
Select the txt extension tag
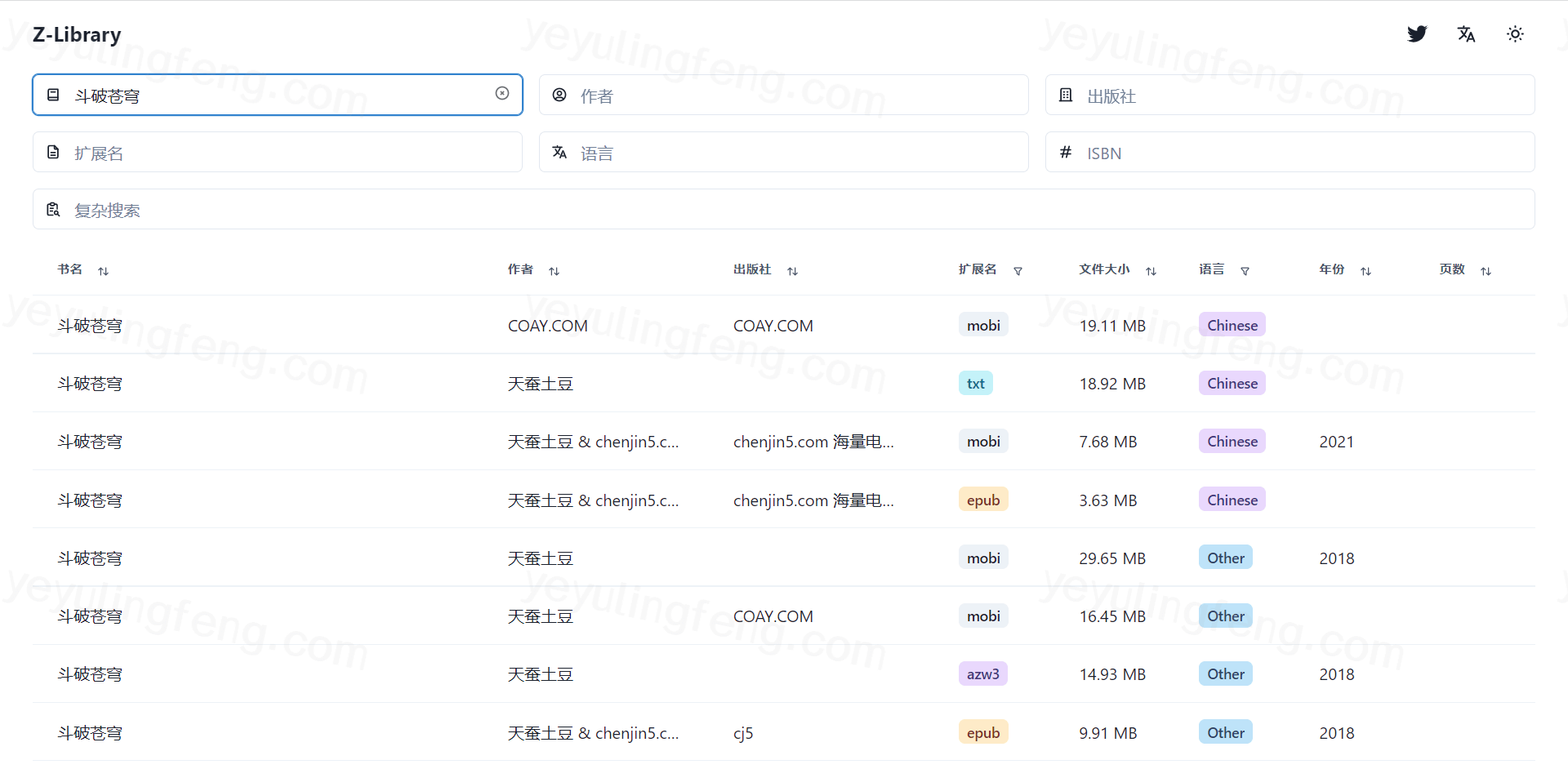976,383
